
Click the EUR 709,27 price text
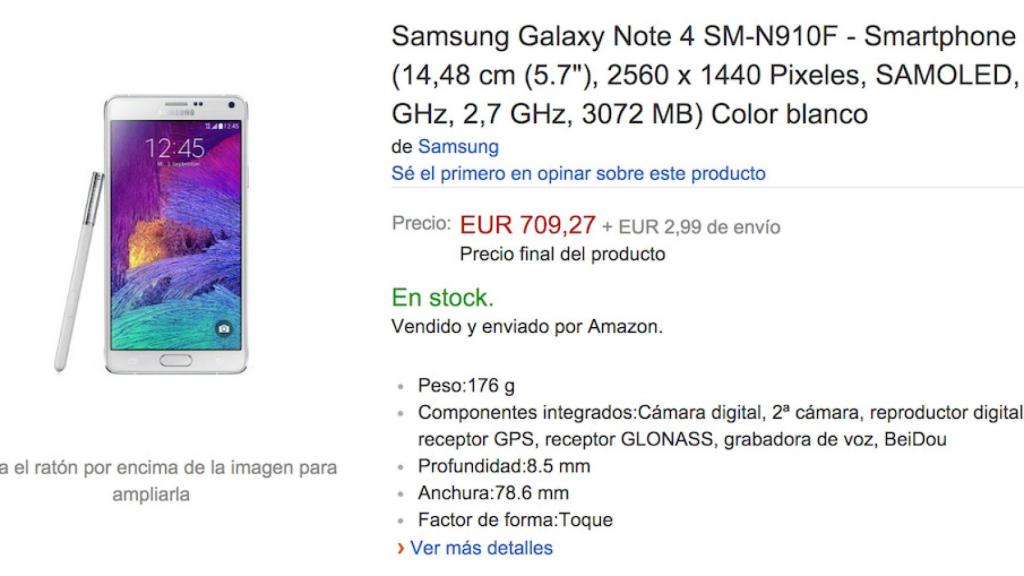point(525,224)
